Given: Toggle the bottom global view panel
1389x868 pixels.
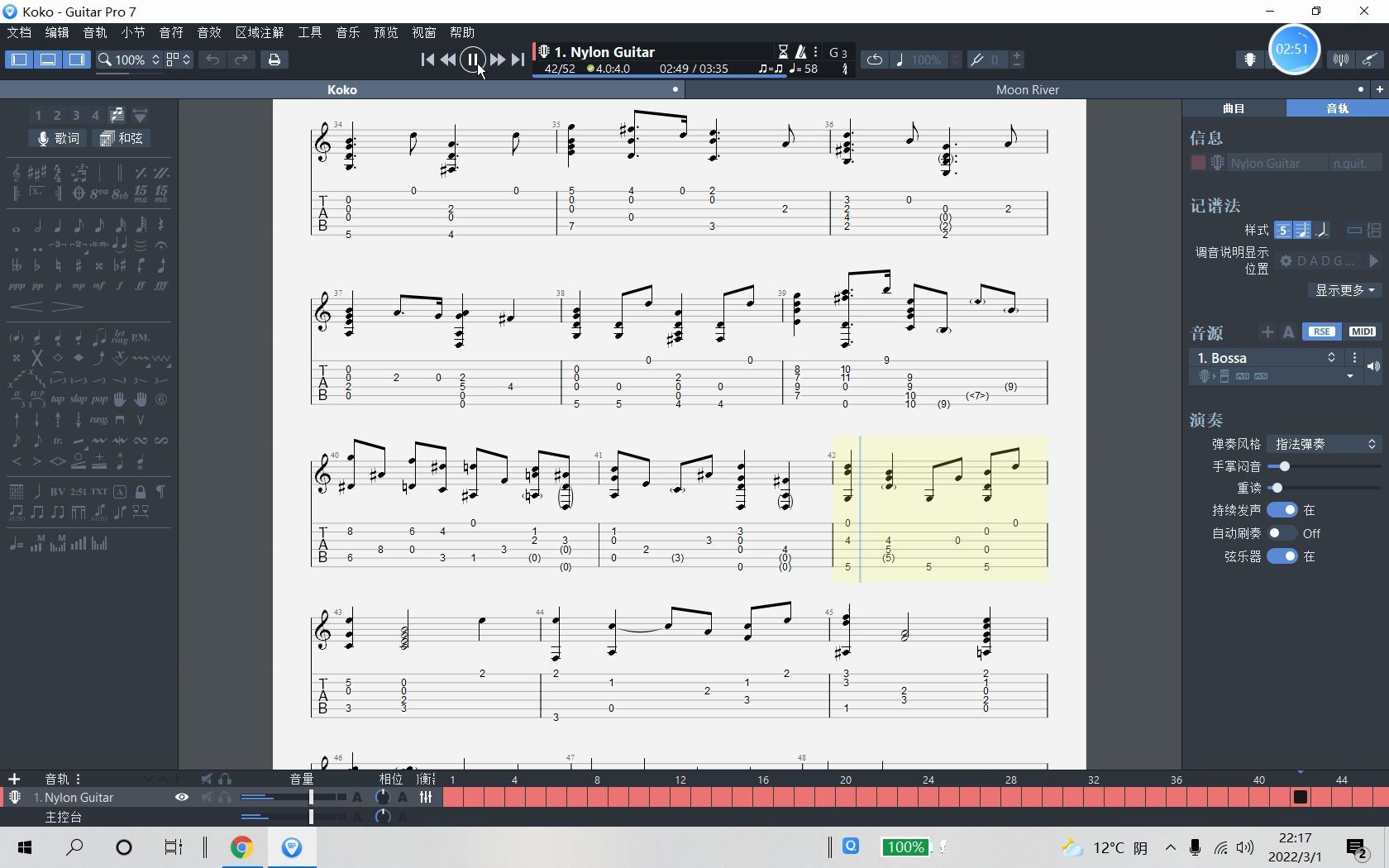Looking at the screenshot, I should click(48, 60).
